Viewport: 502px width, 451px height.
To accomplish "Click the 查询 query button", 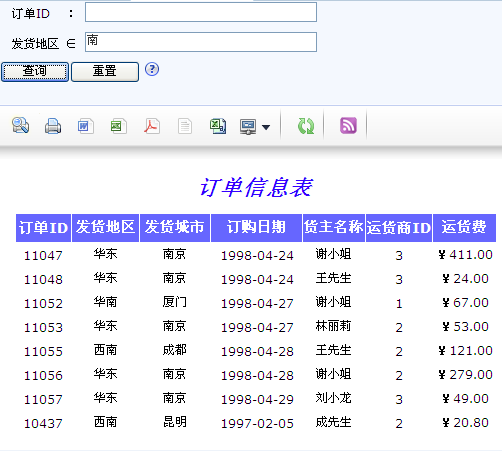I will [x=35, y=71].
